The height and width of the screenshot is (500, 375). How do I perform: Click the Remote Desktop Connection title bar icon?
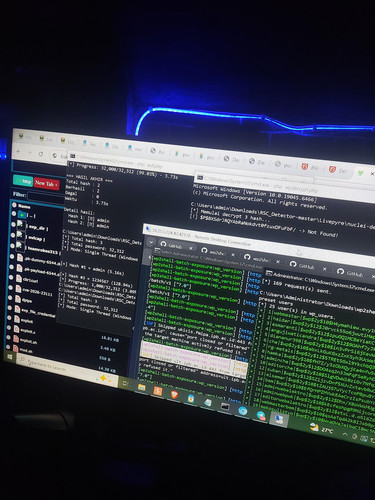[148, 228]
